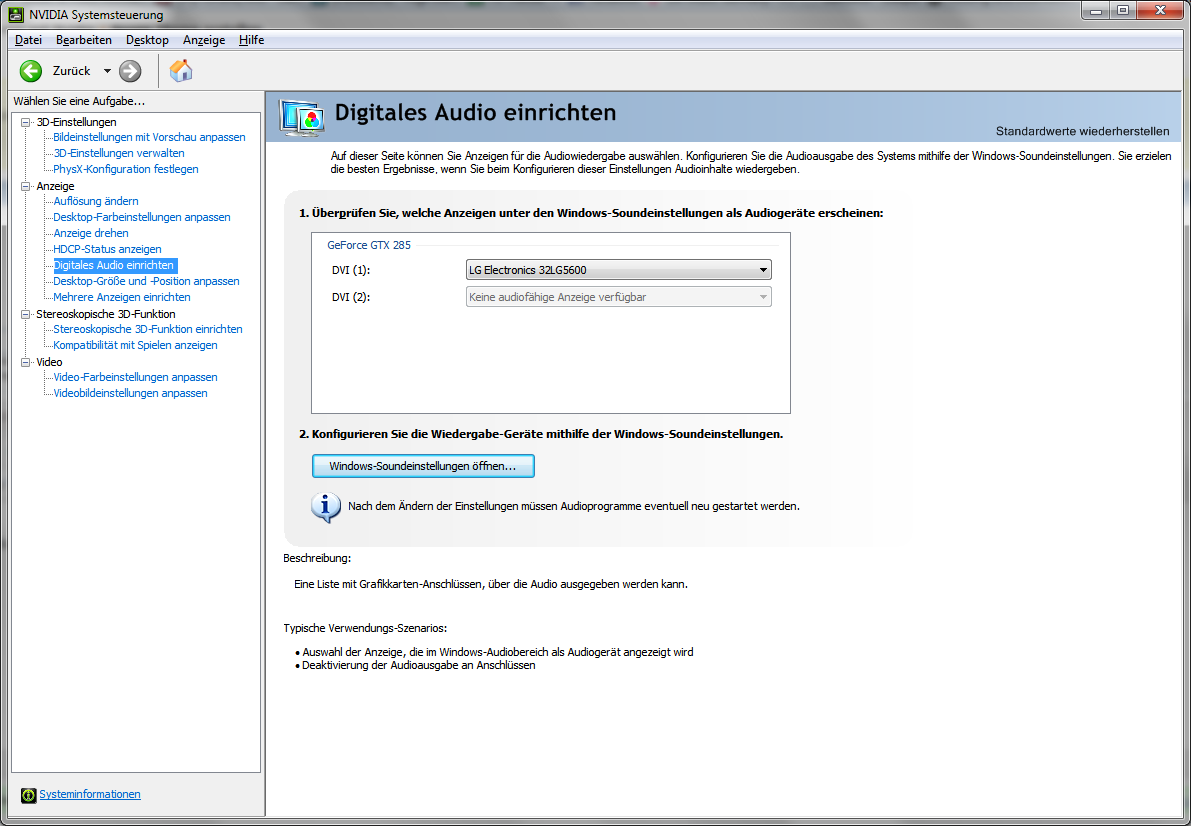Click the Stereoskopische 3D-Funktion category label
The image size is (1191, 826).
click(x=106, y=314)
